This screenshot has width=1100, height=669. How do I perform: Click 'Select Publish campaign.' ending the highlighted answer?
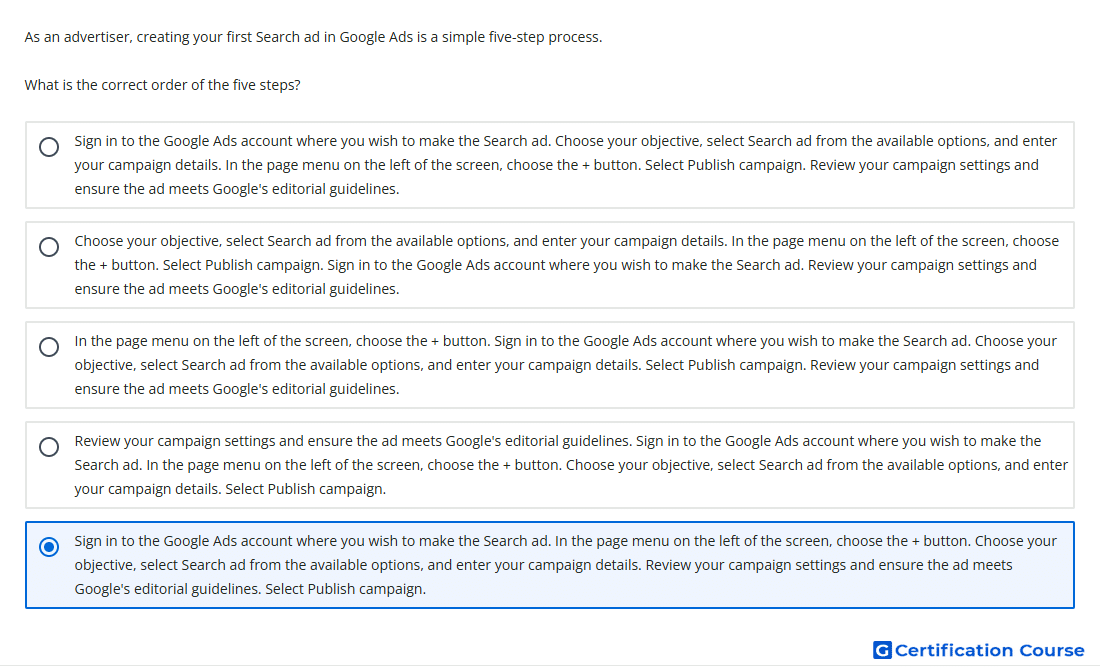[x=345, y=589]
